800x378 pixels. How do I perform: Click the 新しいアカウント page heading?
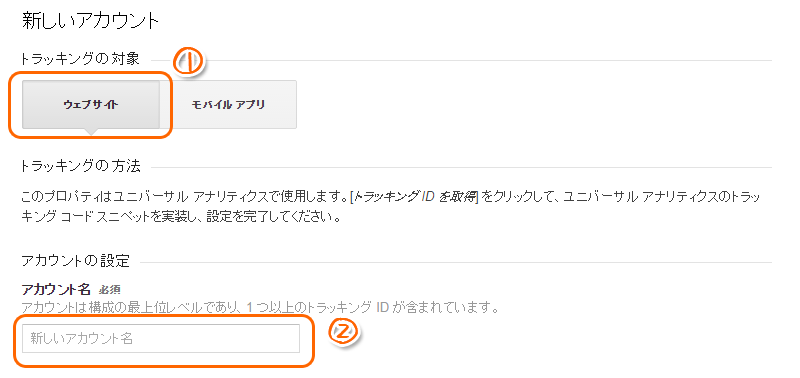click(x=91, y=21)
